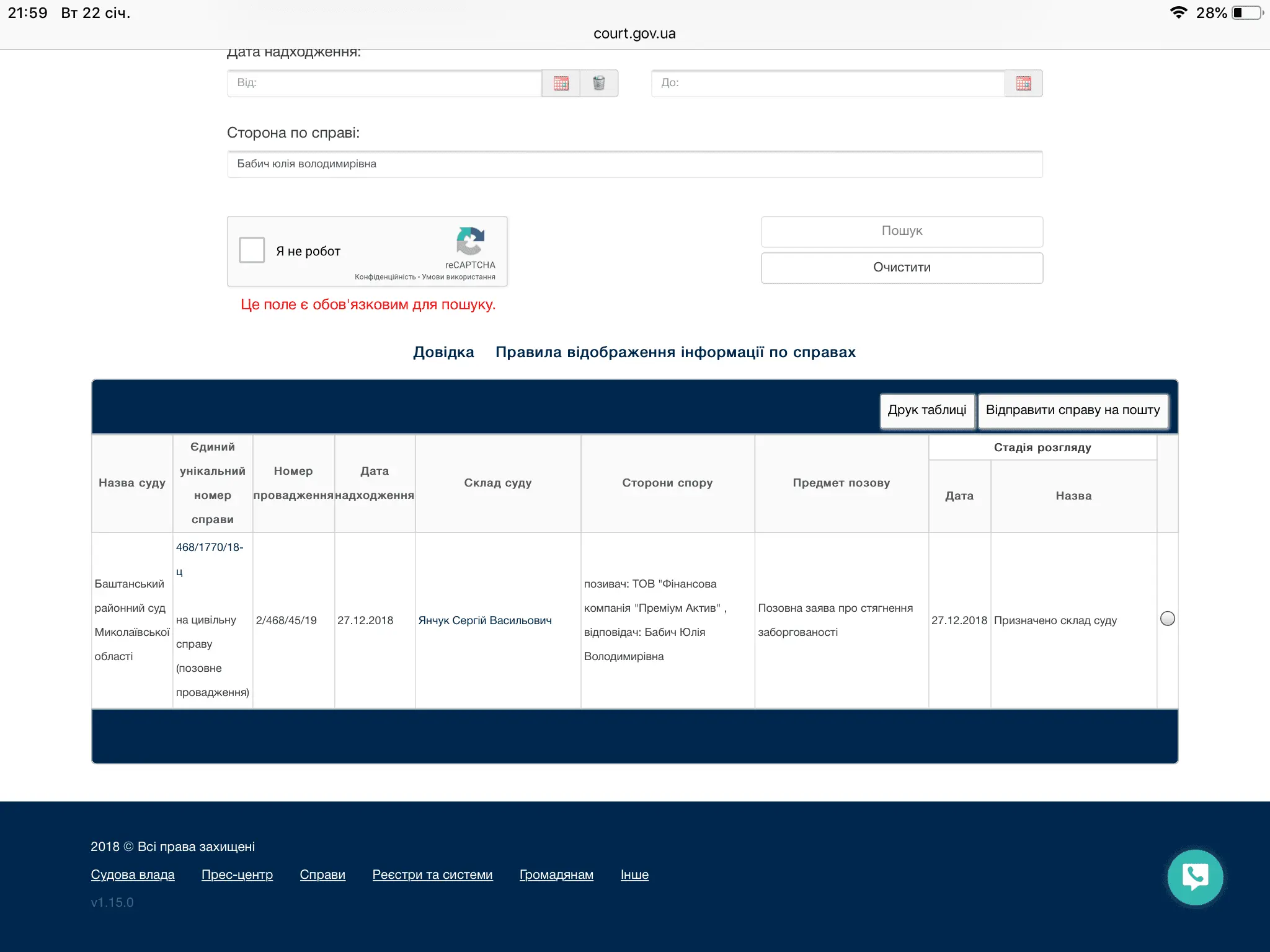The width and height of the screenshot is (1270, 952).
Task: Check the 'Я не робот' checkbox
Action: [252, 250]
